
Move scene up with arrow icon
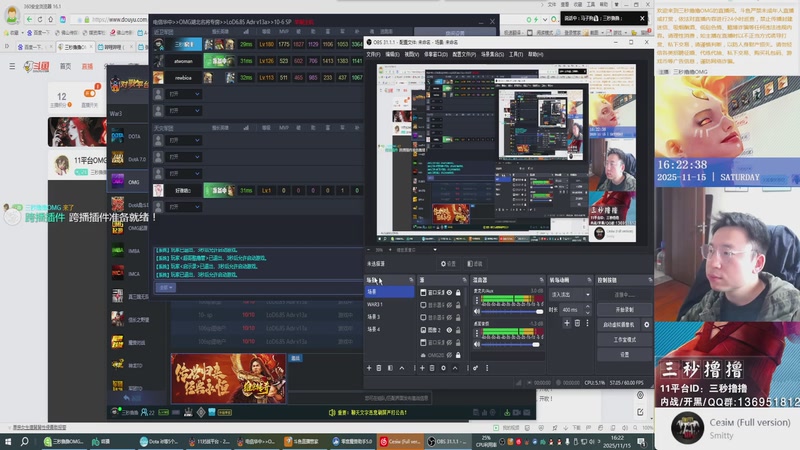[x=402, y=368]
